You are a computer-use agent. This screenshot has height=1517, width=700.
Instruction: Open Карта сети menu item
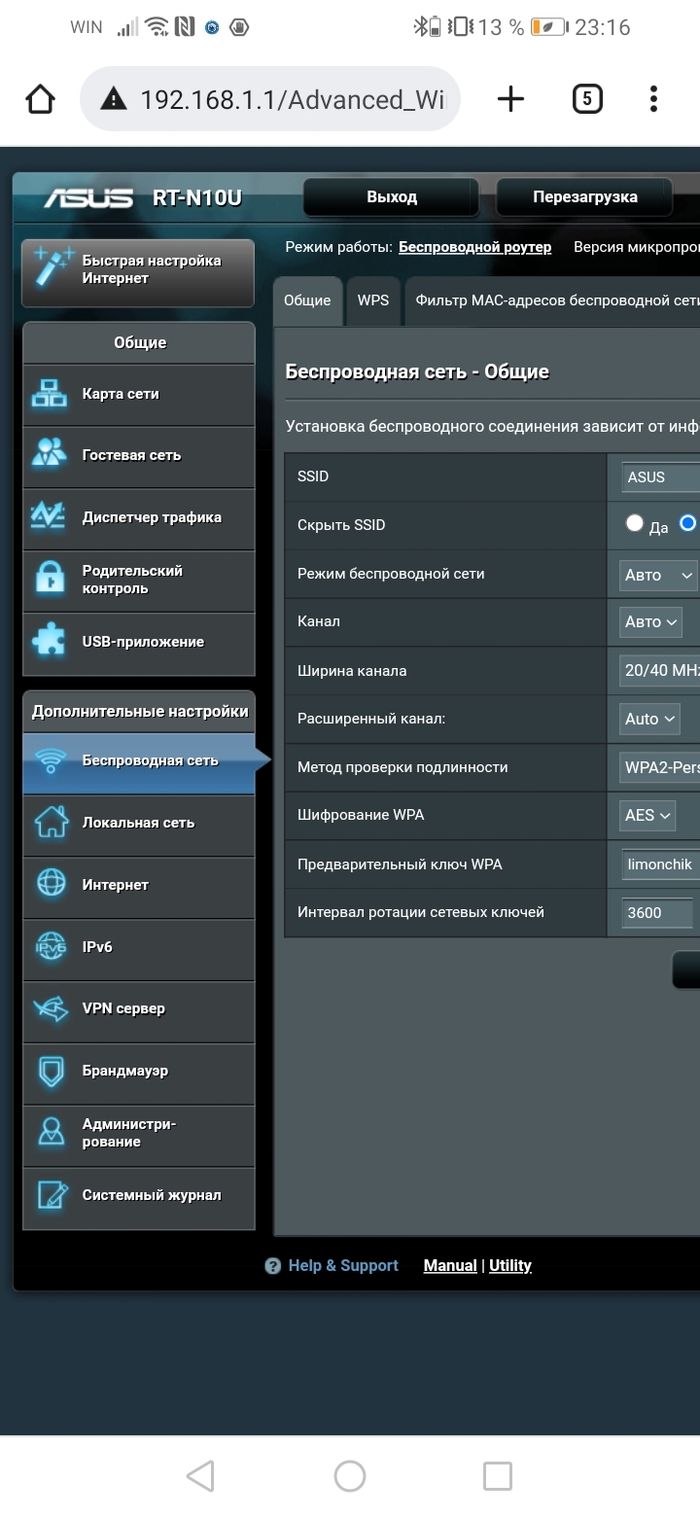(139, 395)
